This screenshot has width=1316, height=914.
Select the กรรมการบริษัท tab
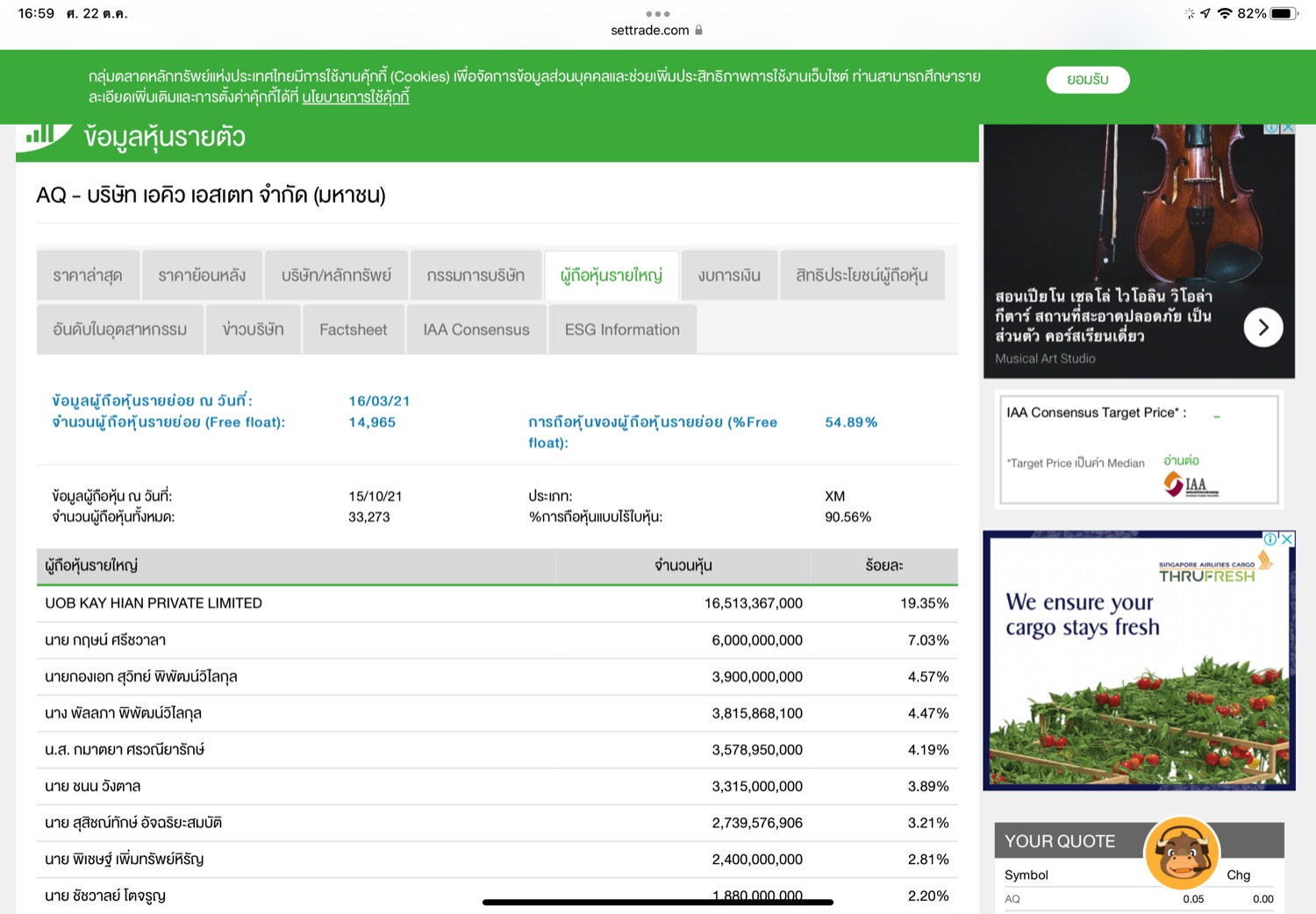[x=476, y=275]
